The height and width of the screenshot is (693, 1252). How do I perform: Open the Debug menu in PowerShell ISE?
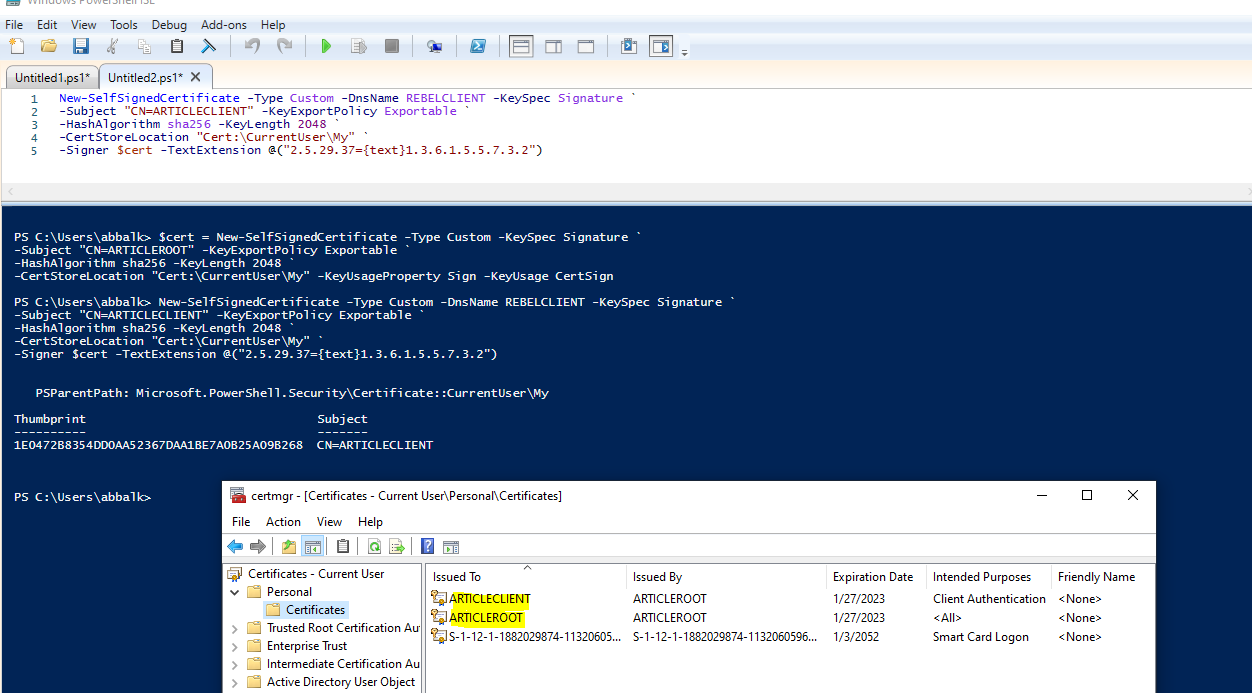pyautogui.click(x=169, y=24)
